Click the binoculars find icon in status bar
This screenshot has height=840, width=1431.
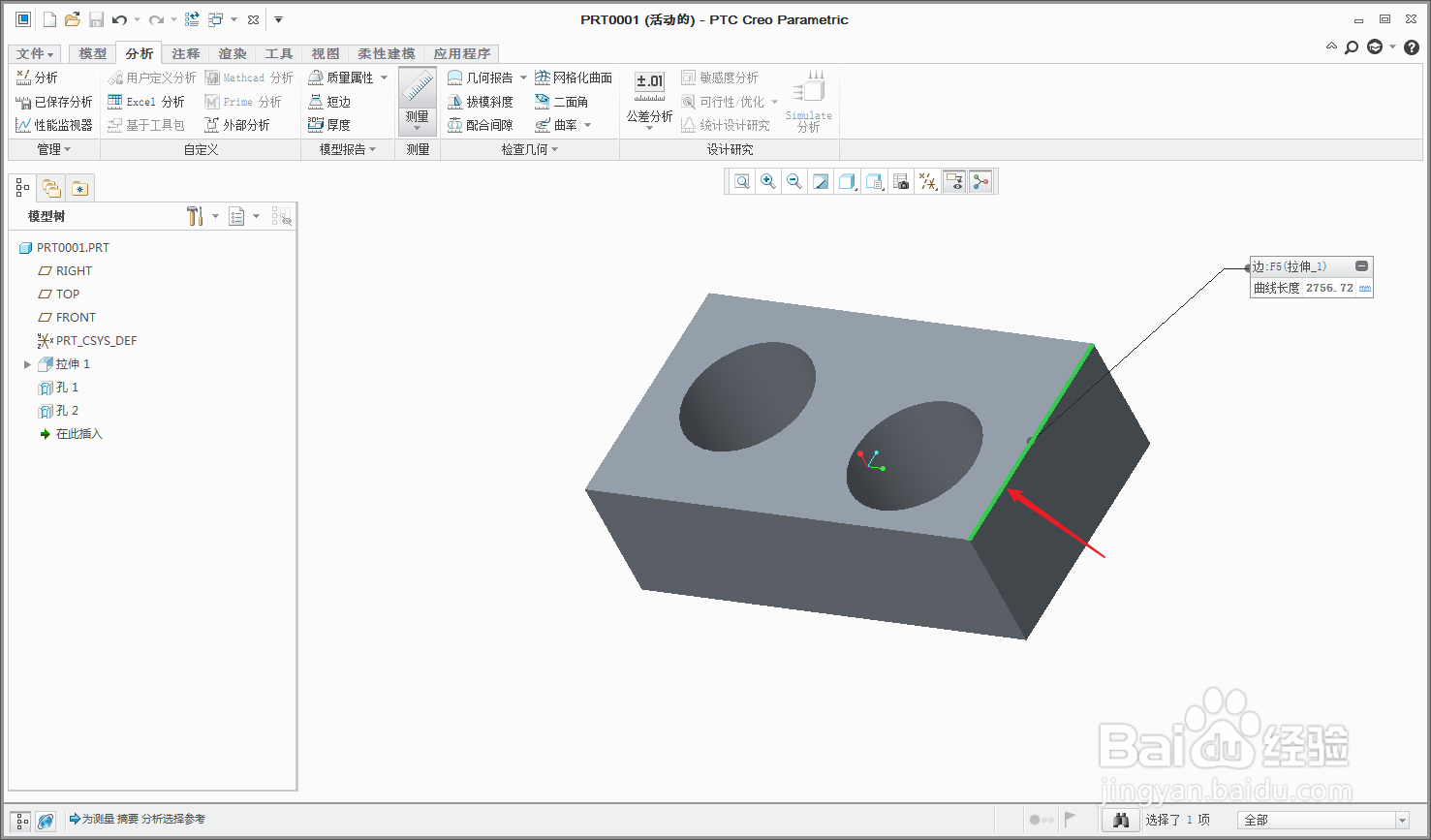pos(1121,821)
